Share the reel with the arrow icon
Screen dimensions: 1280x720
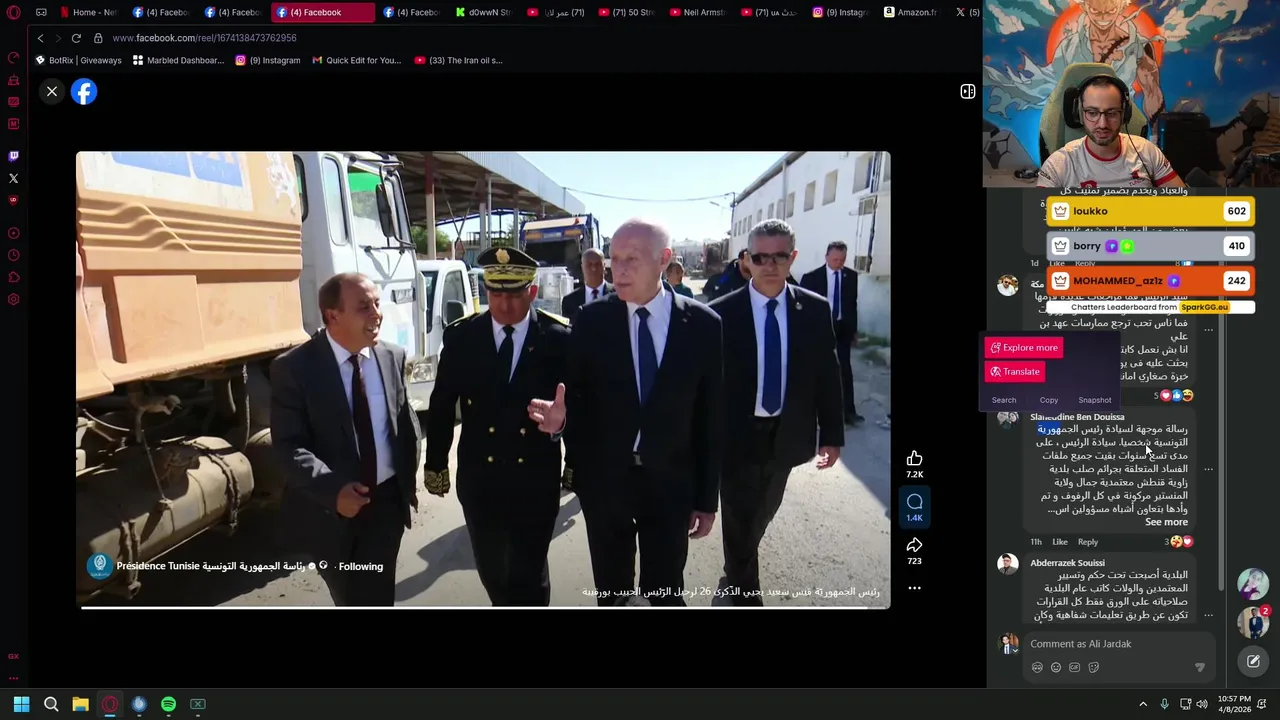914,545
